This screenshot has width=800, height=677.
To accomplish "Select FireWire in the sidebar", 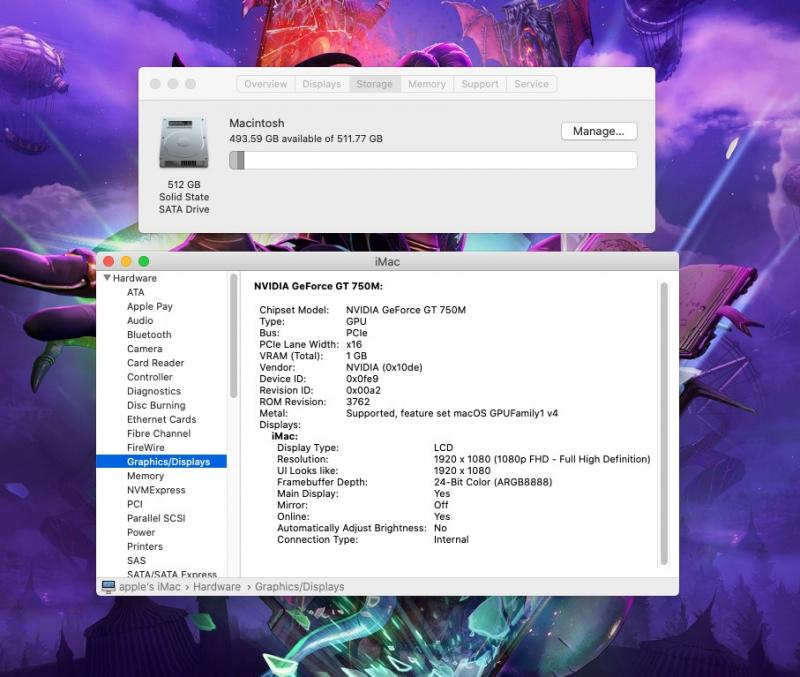I will (x=145, y=447).
